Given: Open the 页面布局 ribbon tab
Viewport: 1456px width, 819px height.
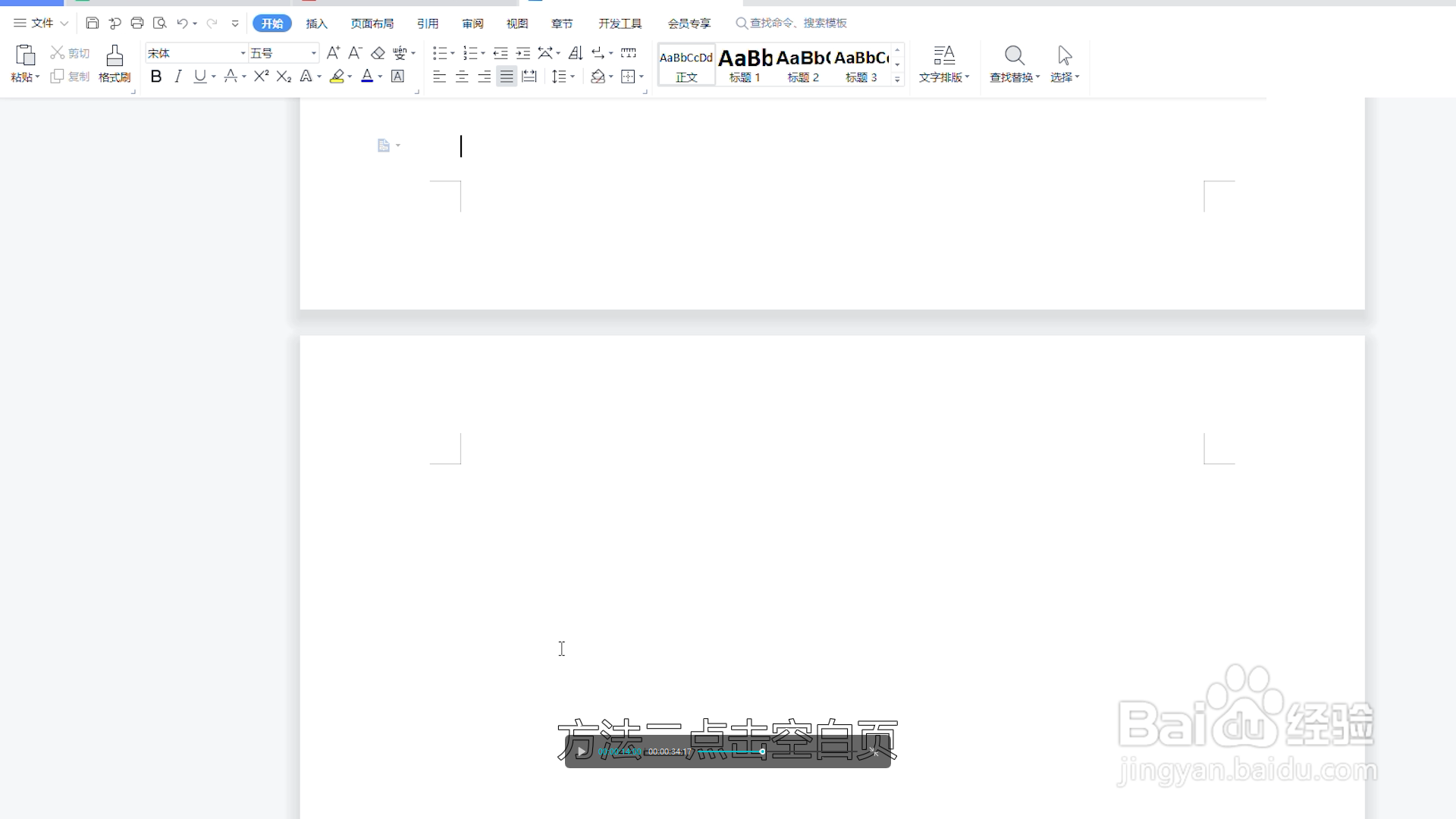Looking at the screenshot, I should click(372, 24).
